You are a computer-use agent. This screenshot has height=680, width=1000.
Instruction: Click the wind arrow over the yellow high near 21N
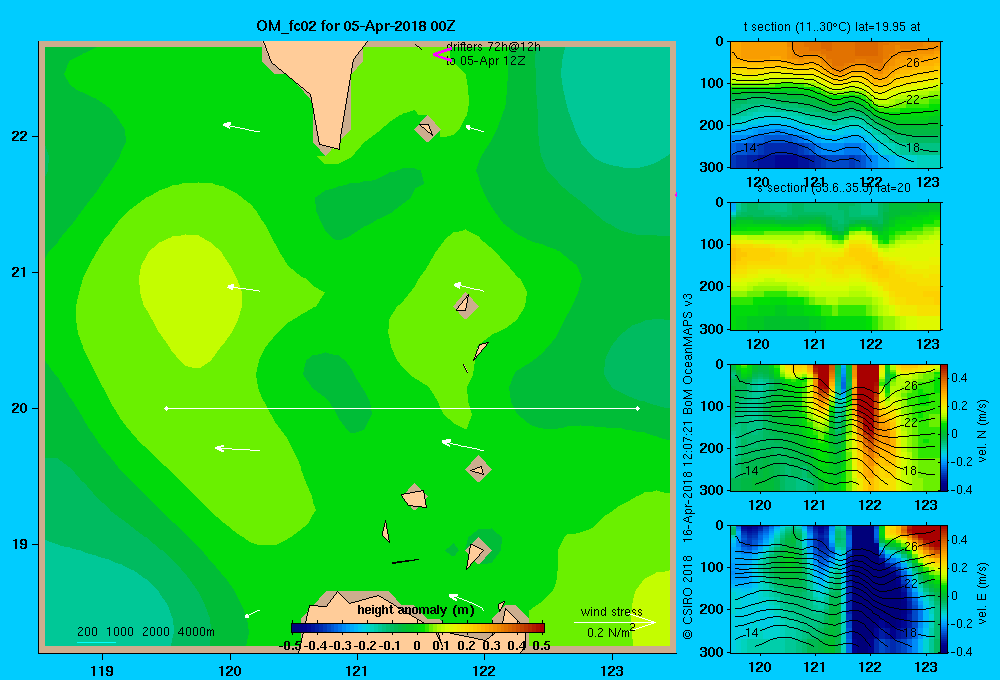pos(244,288)
